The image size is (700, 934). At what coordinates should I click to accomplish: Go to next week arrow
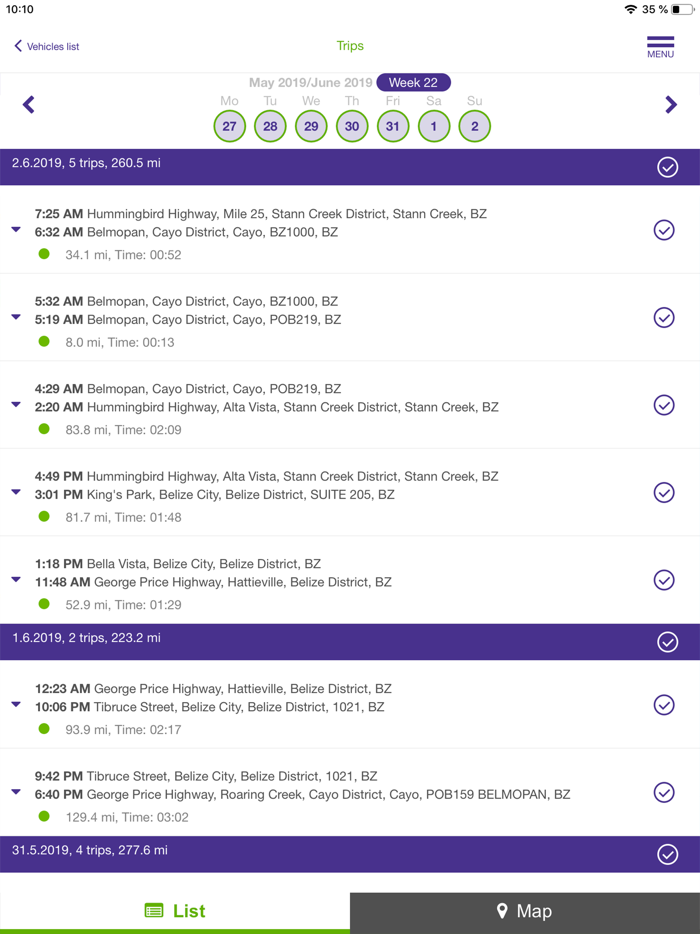[671, 104]
